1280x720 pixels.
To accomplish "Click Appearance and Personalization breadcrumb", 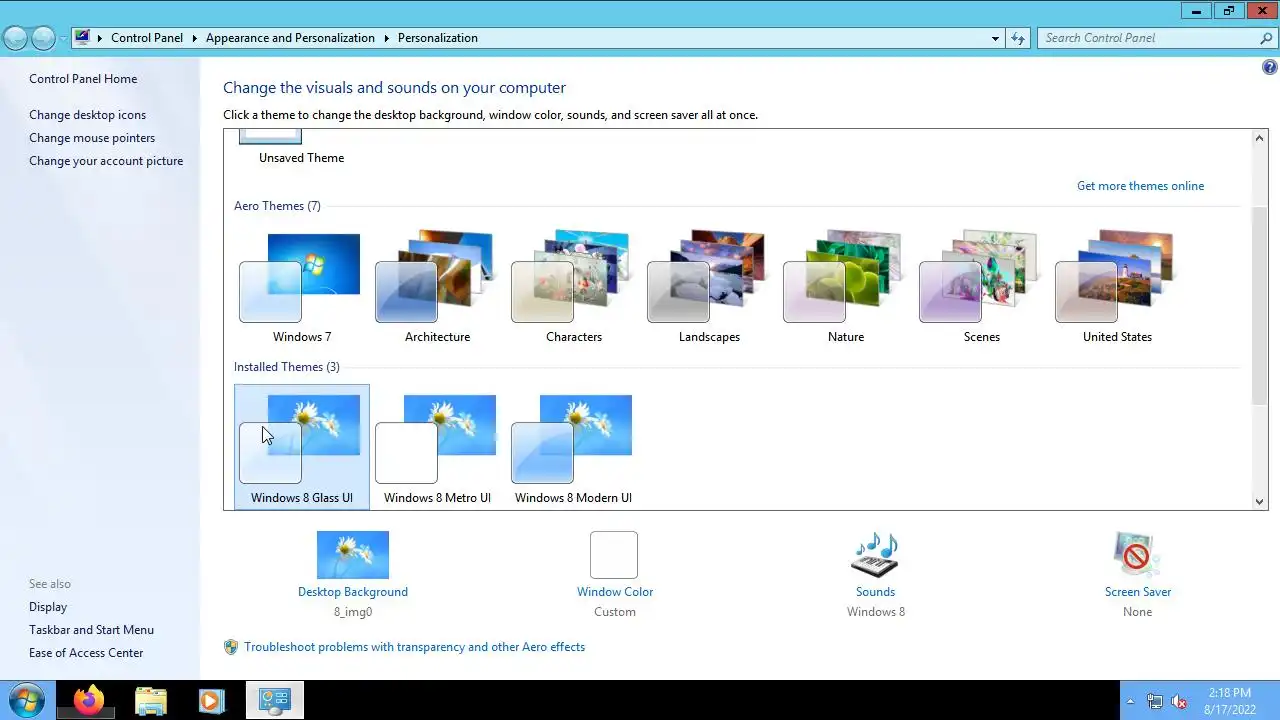I will pyautogui.click(x=290, y=38).
